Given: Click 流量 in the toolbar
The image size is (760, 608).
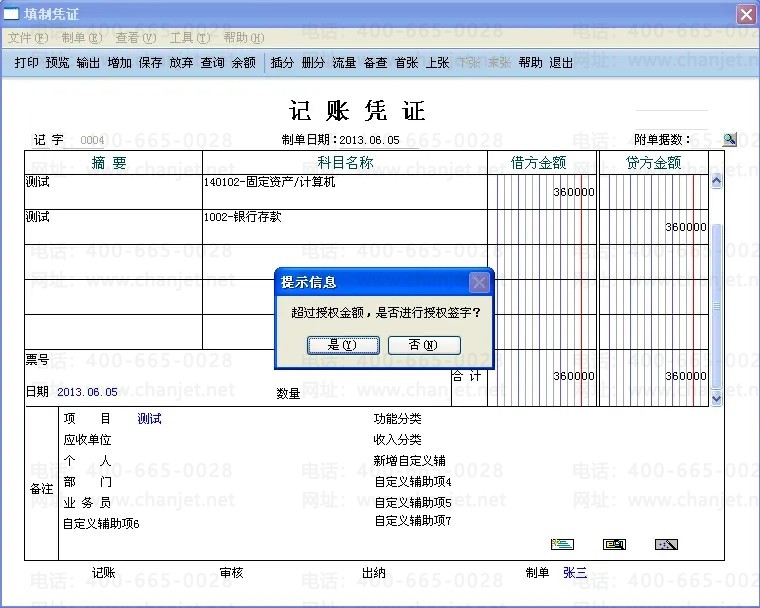Looking at the screenshot, I should click(344, 63).
